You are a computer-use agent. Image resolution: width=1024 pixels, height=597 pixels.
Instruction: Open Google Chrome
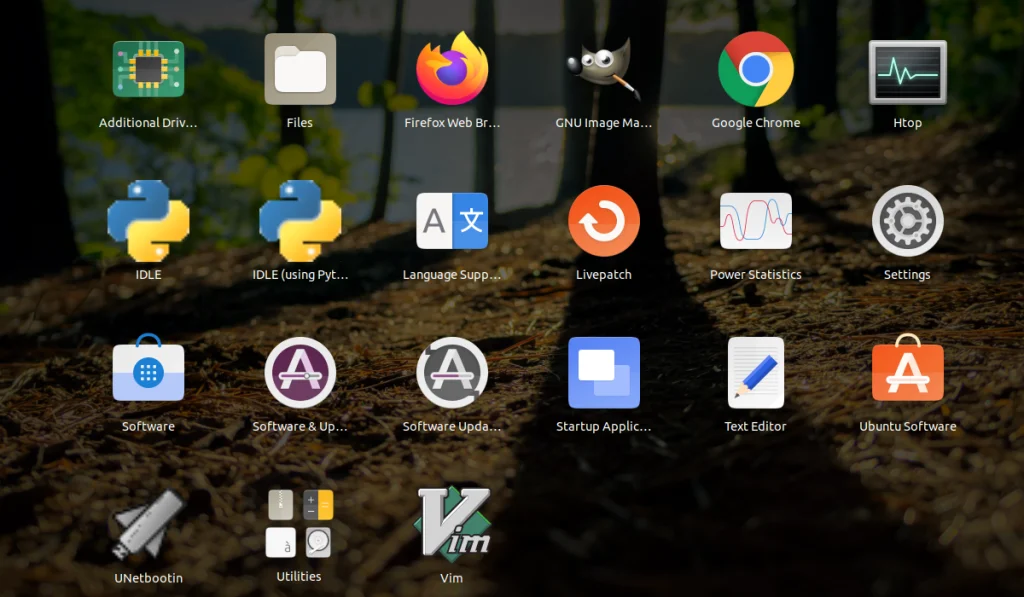tap(756, 70)
